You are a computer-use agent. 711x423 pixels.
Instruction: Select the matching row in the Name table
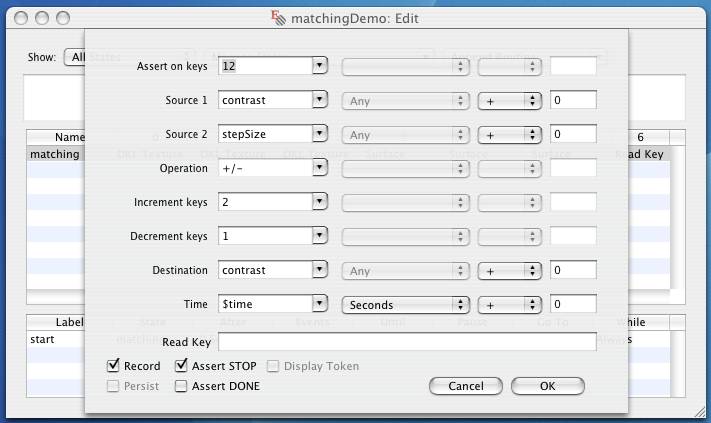click(55, 154)
